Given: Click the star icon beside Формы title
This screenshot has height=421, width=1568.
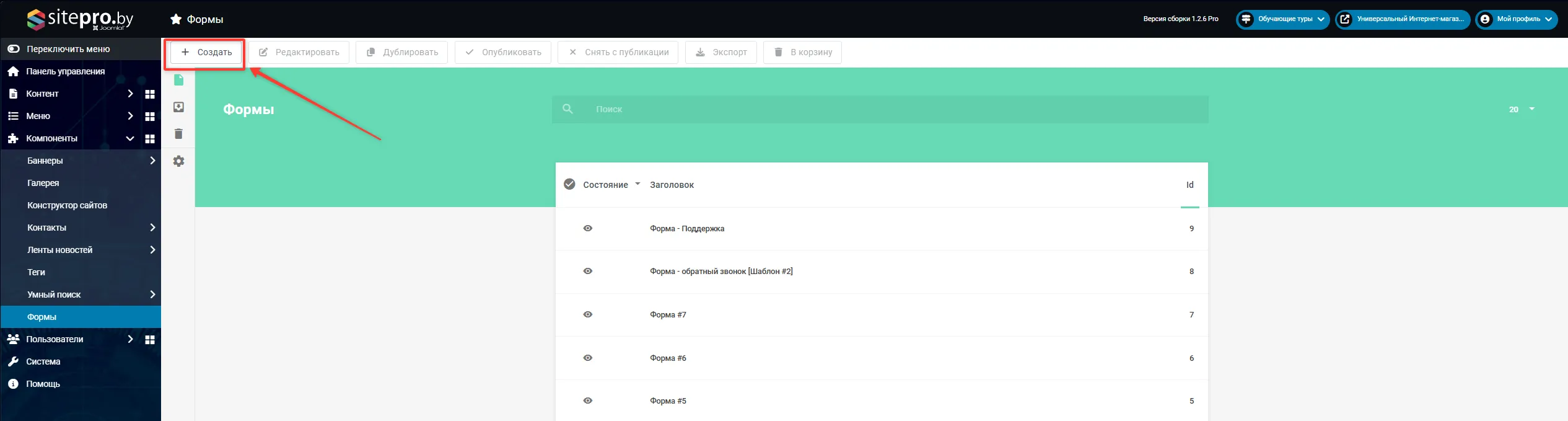Looking at the screenshot, I should (176, 19).
